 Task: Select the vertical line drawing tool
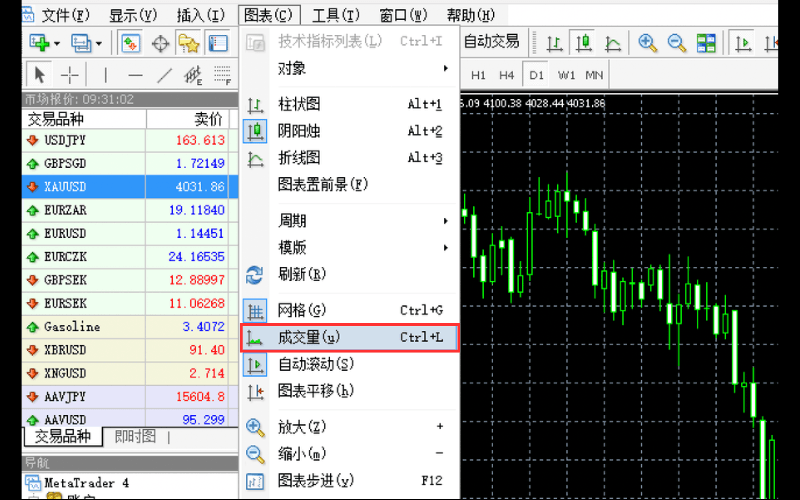[x=105, y=76]
